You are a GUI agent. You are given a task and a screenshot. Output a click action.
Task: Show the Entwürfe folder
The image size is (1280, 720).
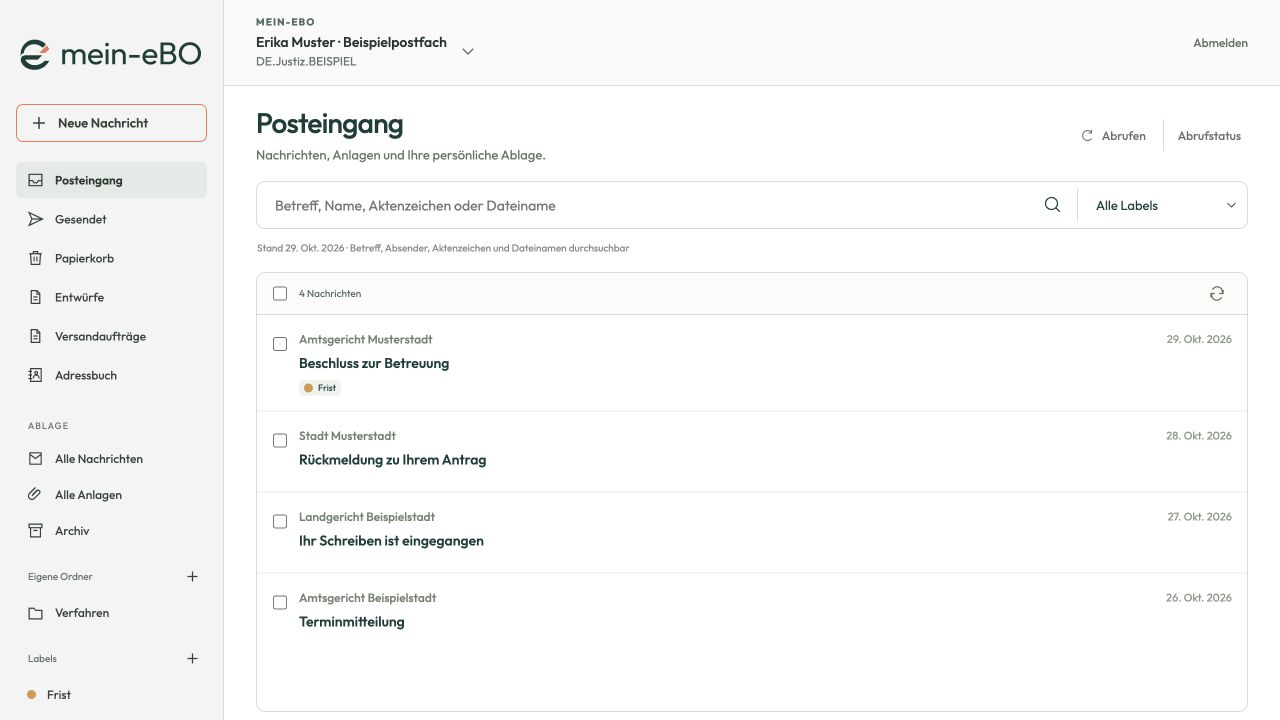coord(111,297)
